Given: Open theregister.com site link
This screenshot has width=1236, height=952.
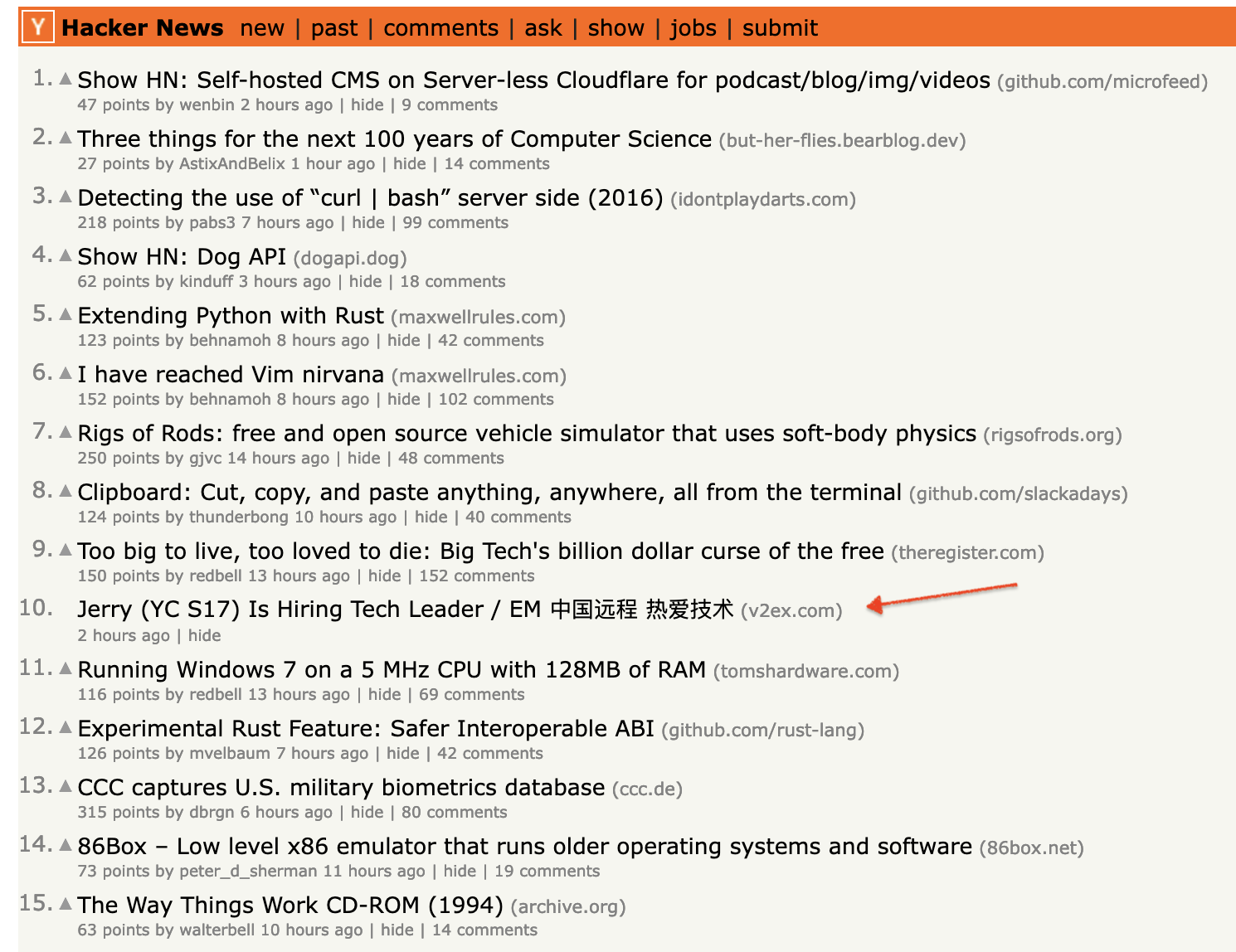Looking at the screenshot, I should [x=967, y=553].
